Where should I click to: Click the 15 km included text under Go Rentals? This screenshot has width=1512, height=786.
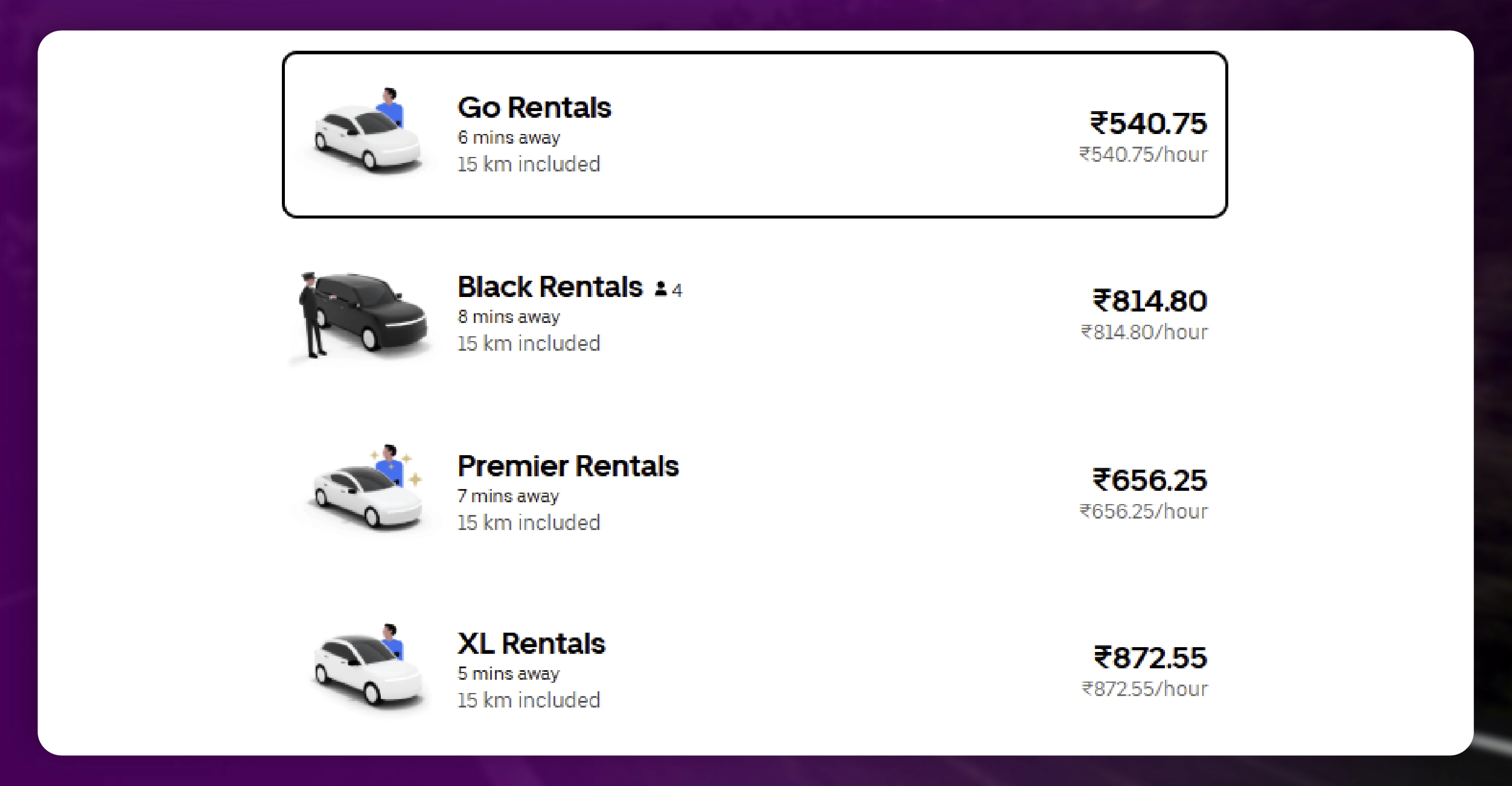point(528,164)
